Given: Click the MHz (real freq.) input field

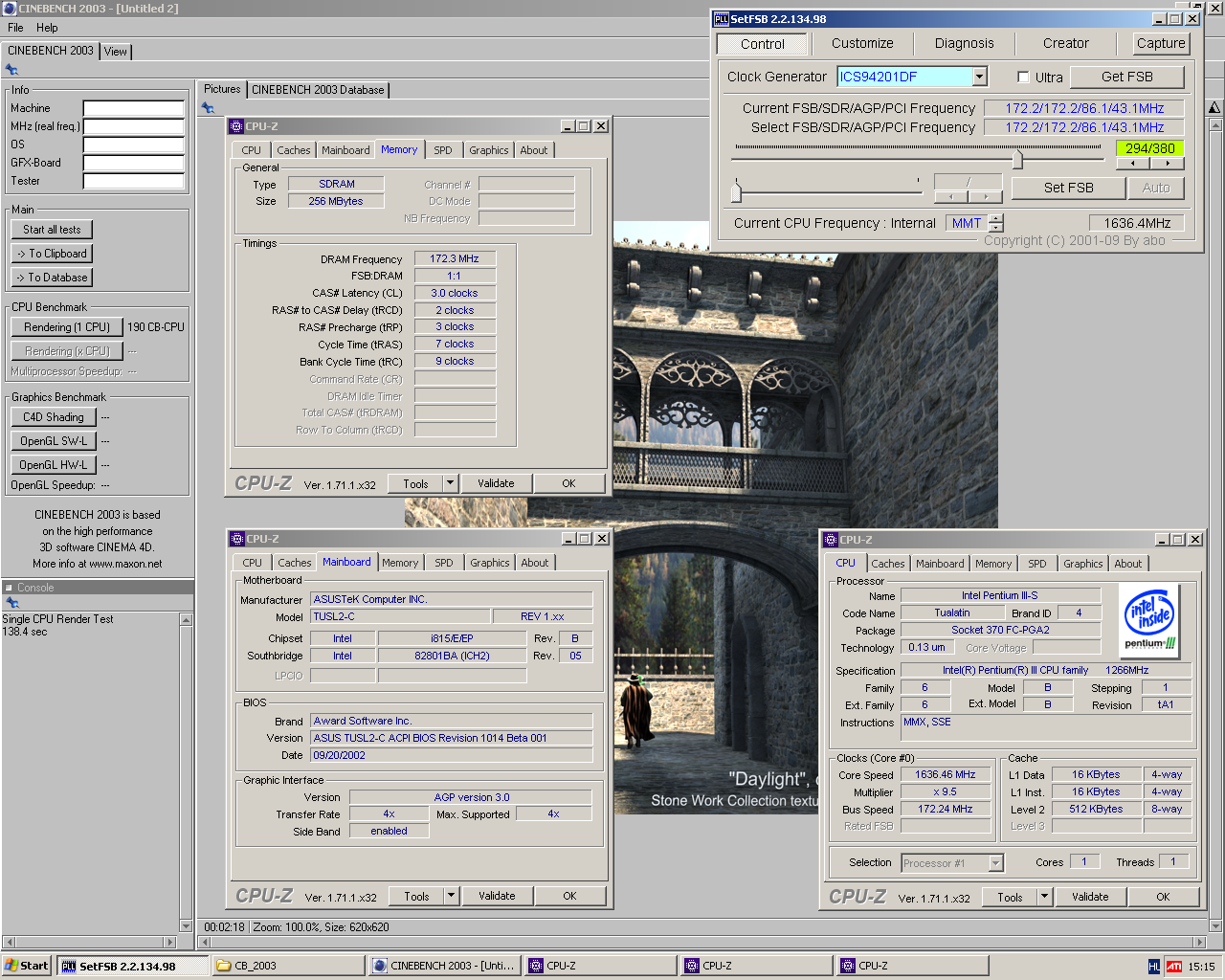Looking at the screenshot, I should click(x=133, y=126).
